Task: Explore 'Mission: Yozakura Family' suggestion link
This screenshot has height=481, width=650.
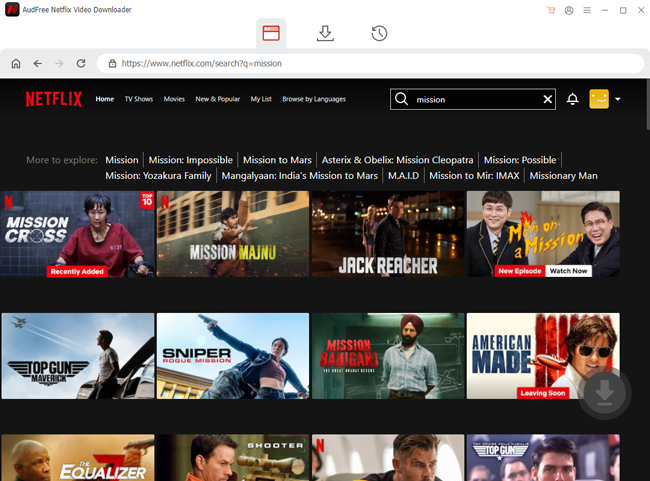Action: (158, 176)
